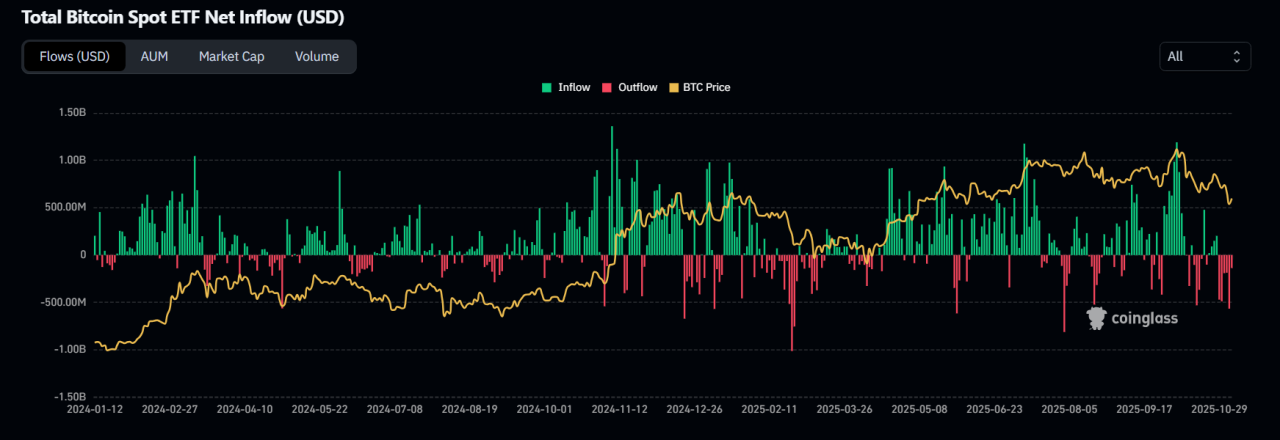The image size is (1280, 440).
Task: Open the All time range dropdown
Action: click(1204, 57)
